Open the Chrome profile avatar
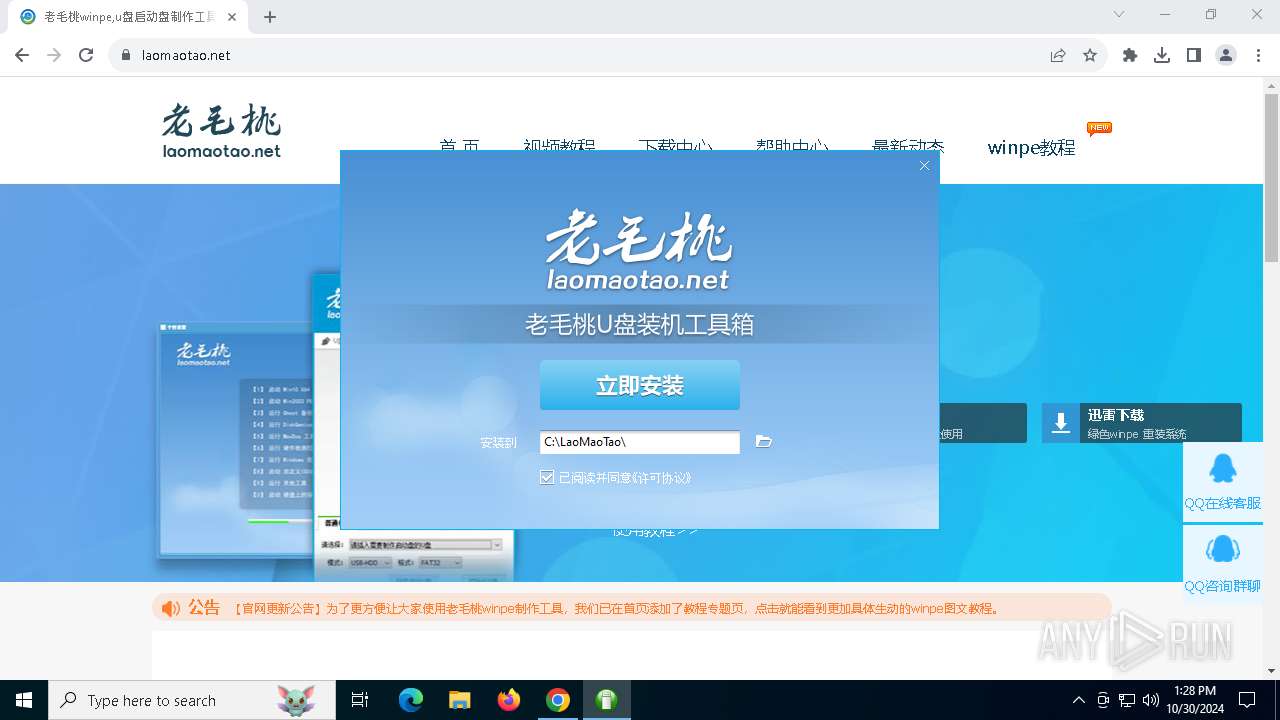The height and width of the screenshot is (720, 1280). click(1226, 55)
